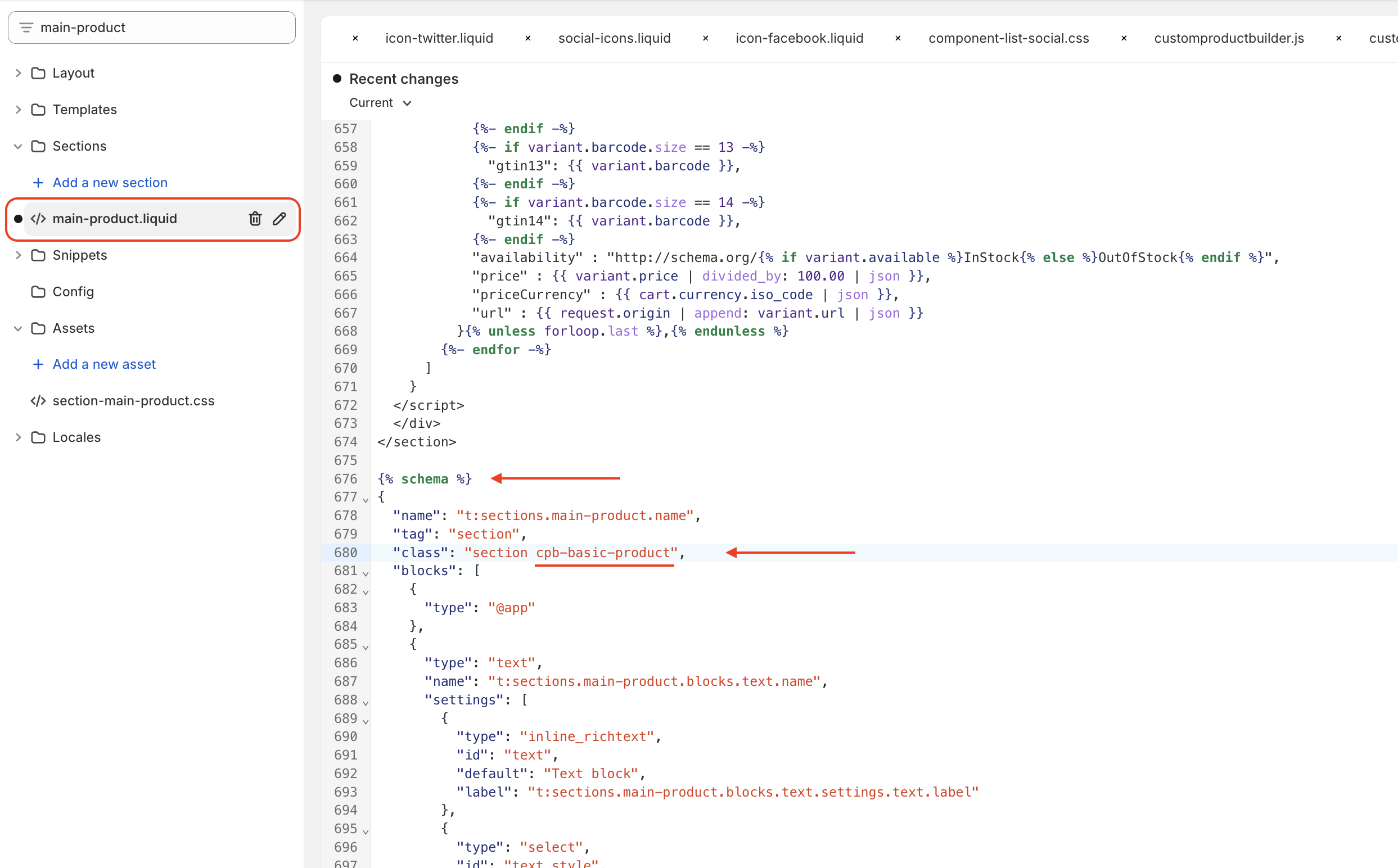Click "Text block" default value
This screenshot has width=1398, height=868.
591,774
